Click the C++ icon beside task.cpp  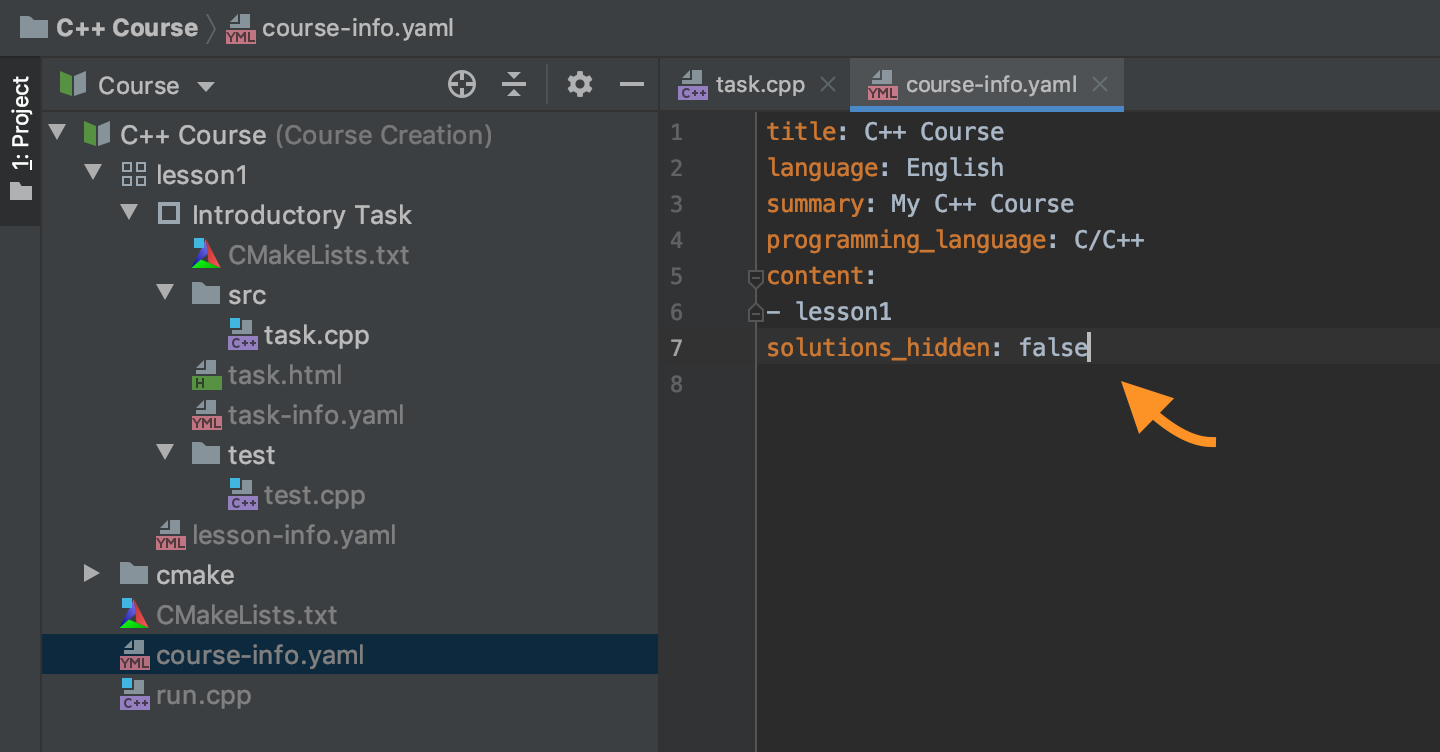[241, 334]
